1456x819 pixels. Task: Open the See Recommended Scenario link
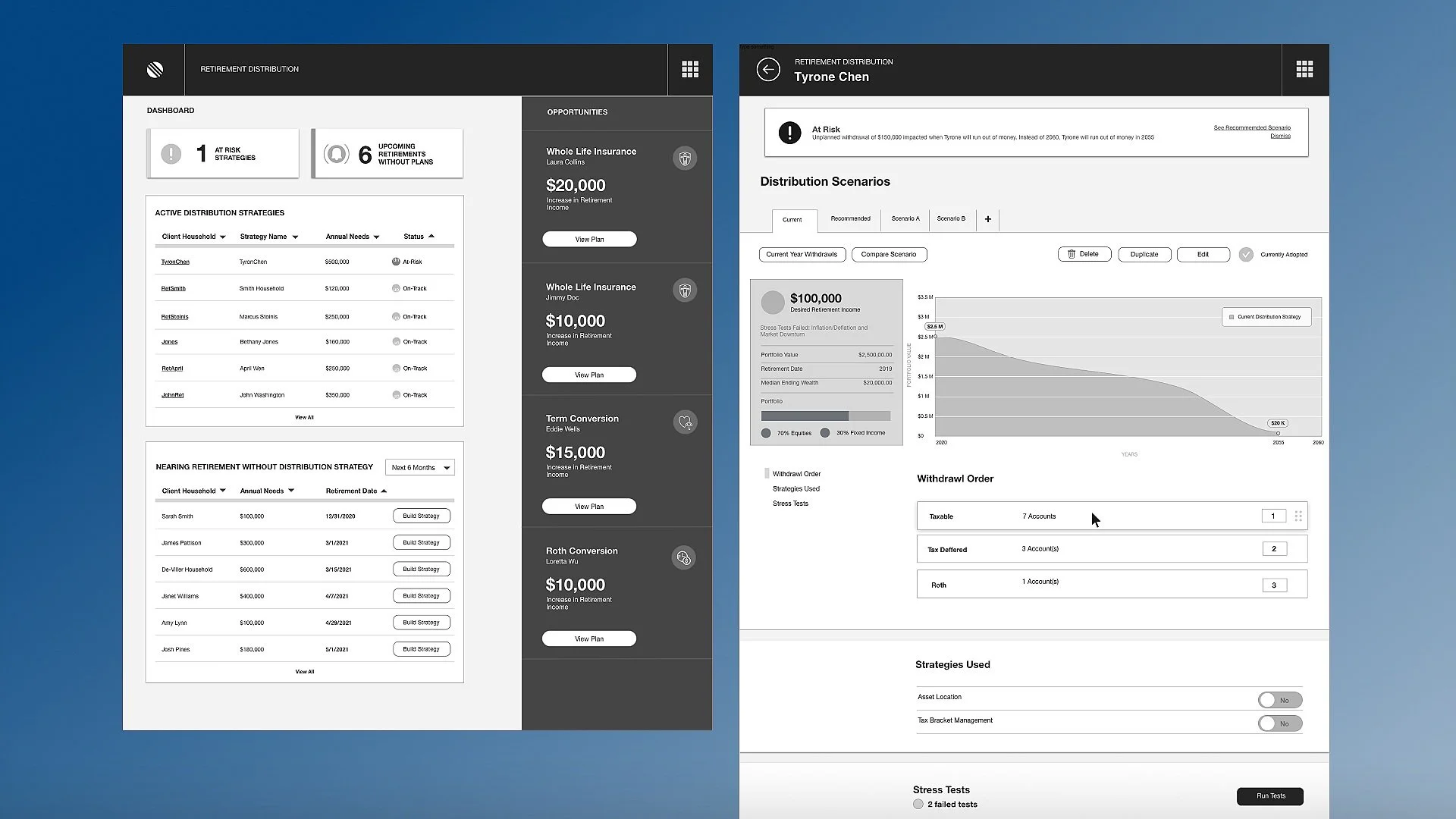tap(1251, 127)
